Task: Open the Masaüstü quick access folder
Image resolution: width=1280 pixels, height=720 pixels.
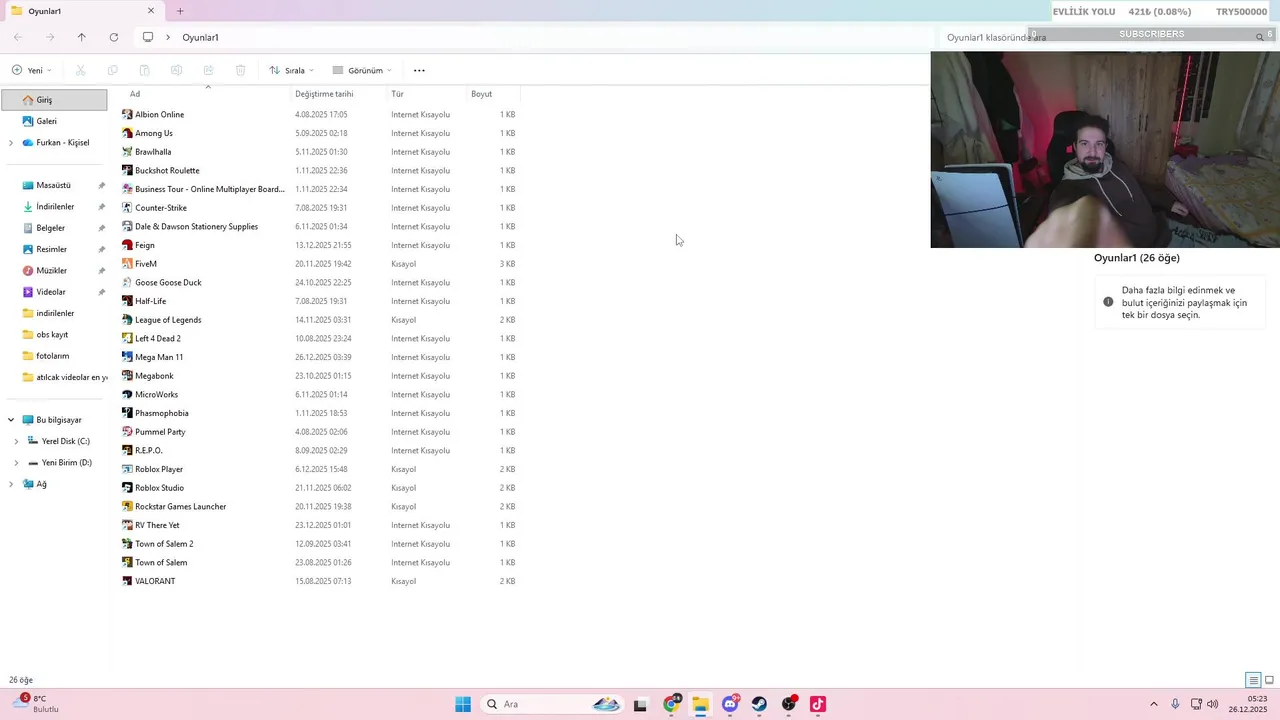Action: pos(55,185)
